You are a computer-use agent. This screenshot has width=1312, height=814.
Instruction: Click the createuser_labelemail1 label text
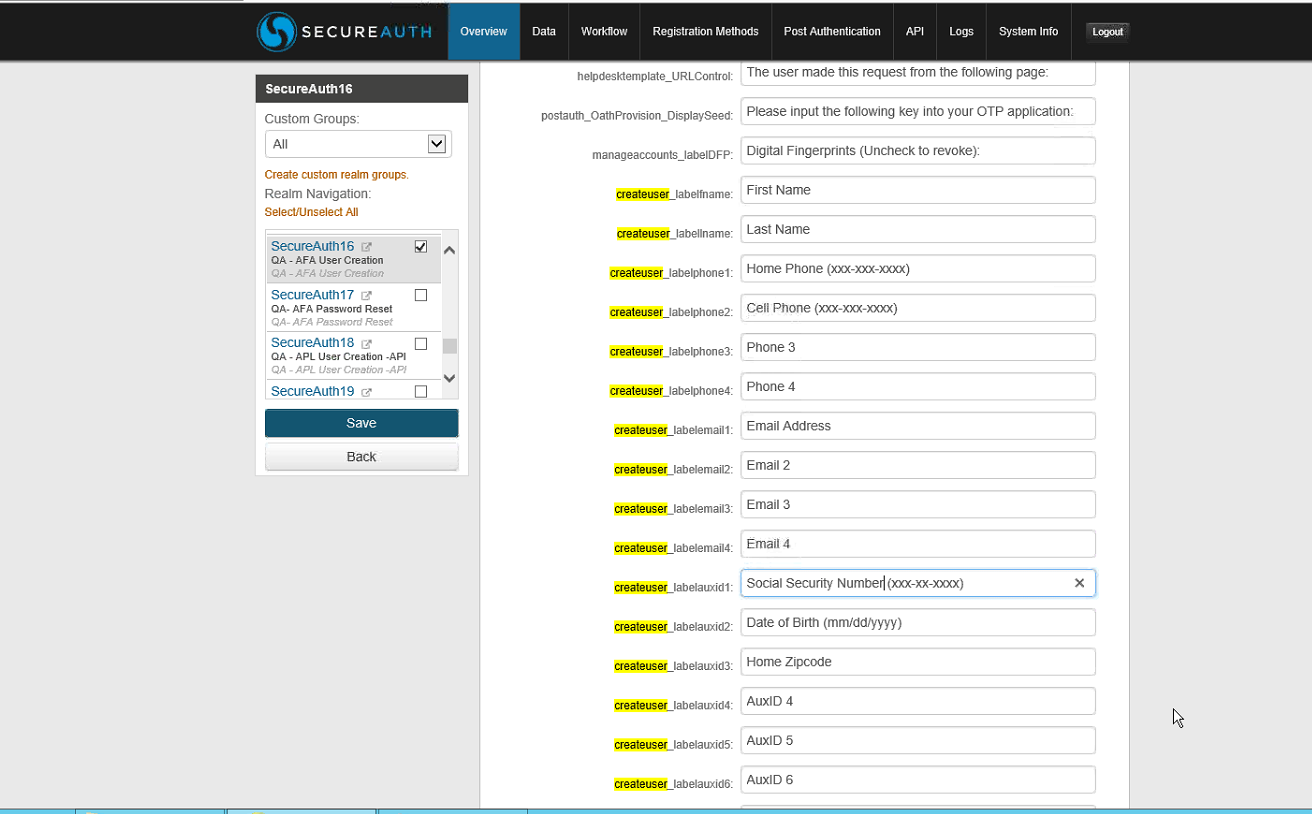coord(674,430)
